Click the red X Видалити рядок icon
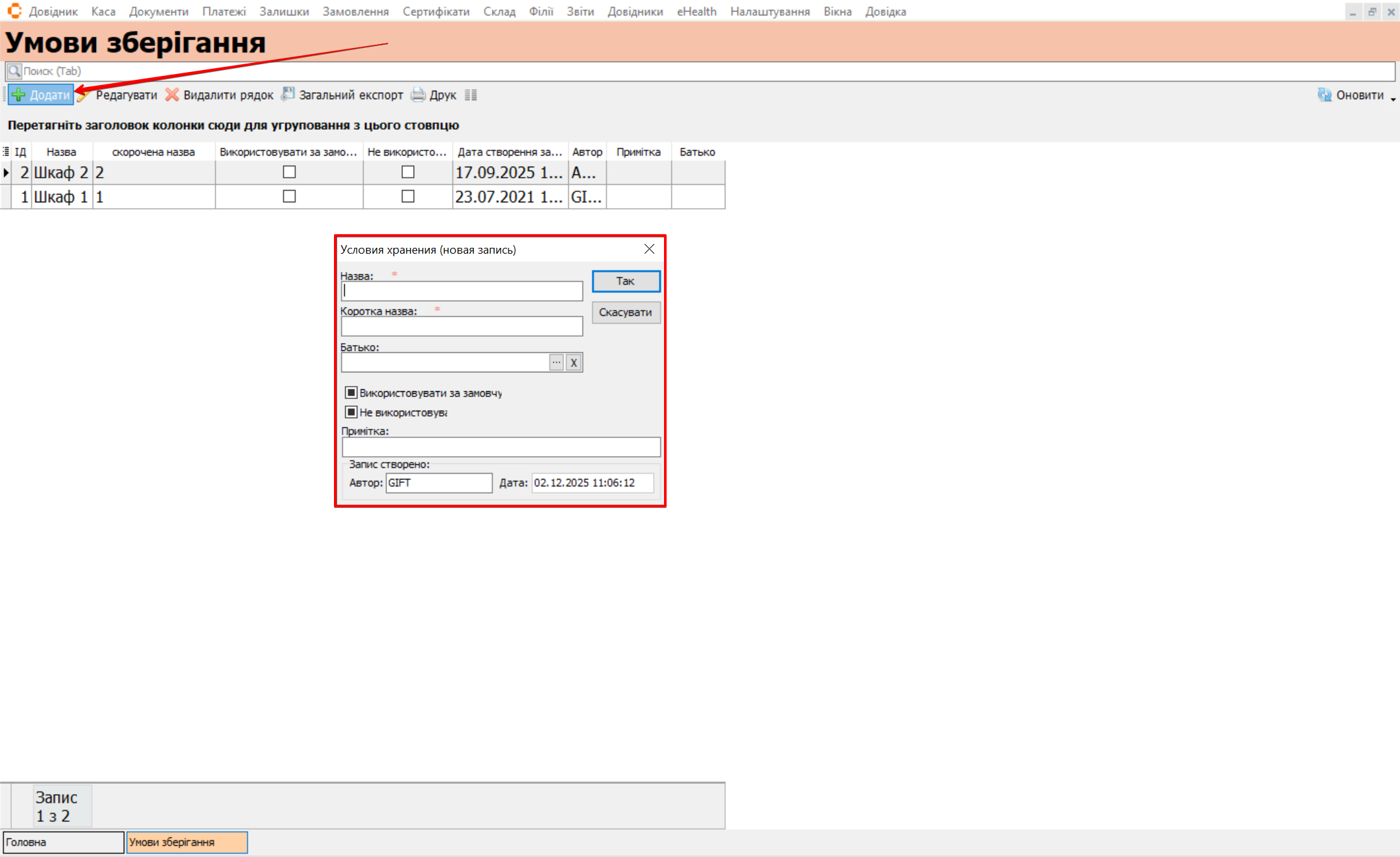Image resolution: width=1400 pixels, height=857 pixels. click(x=172, y=95)
